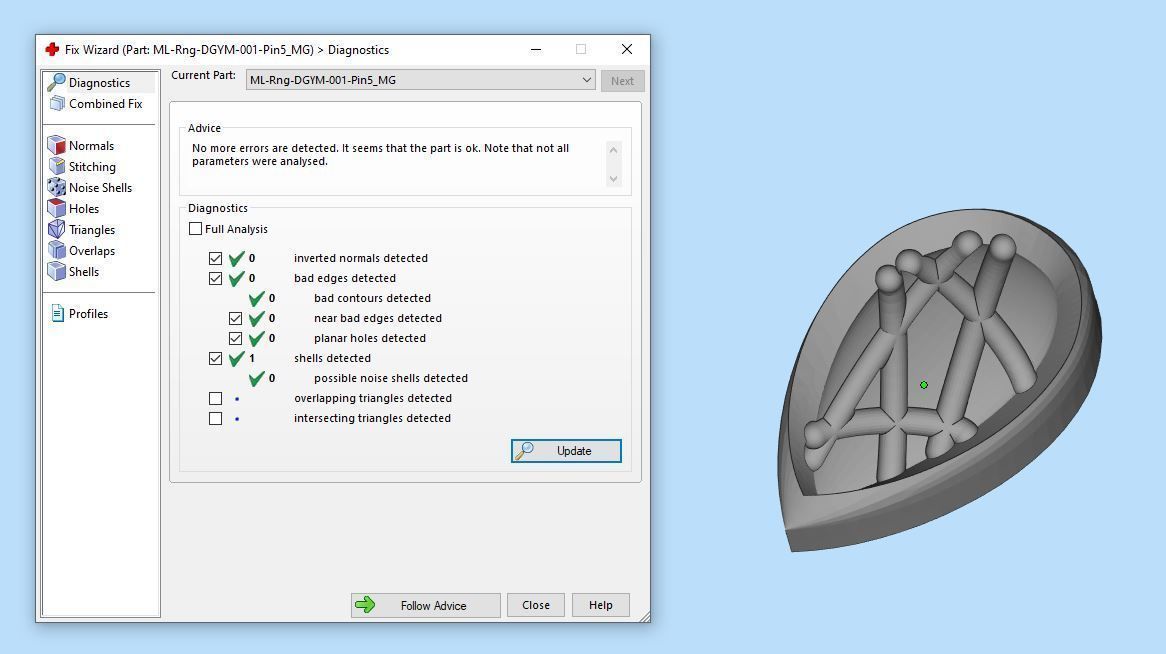Enable the Full Analysis checkbox
This screenshot has height=654, width=1166.
196,228
